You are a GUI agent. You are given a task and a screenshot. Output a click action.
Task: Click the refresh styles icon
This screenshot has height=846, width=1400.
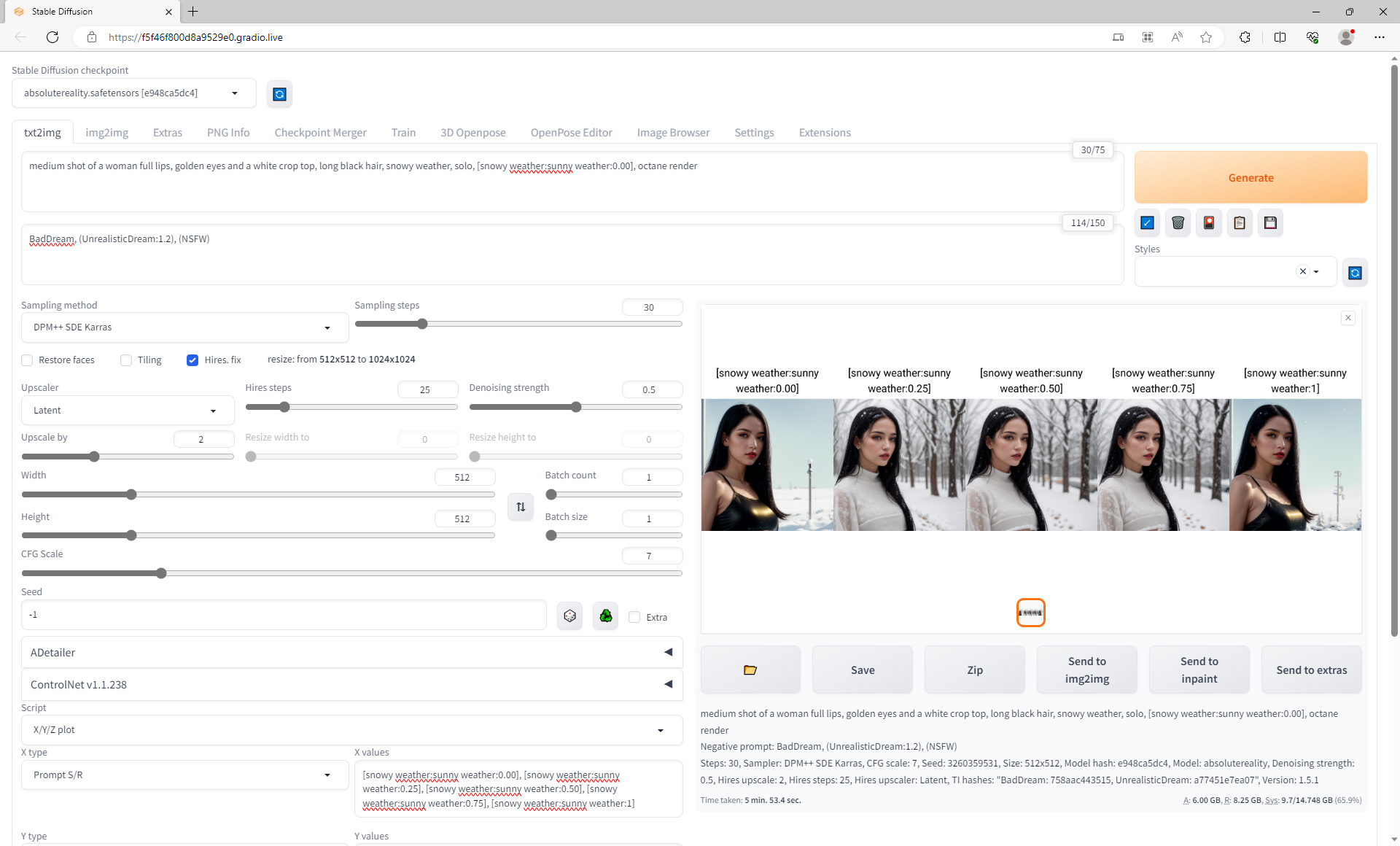(1355, 273)
